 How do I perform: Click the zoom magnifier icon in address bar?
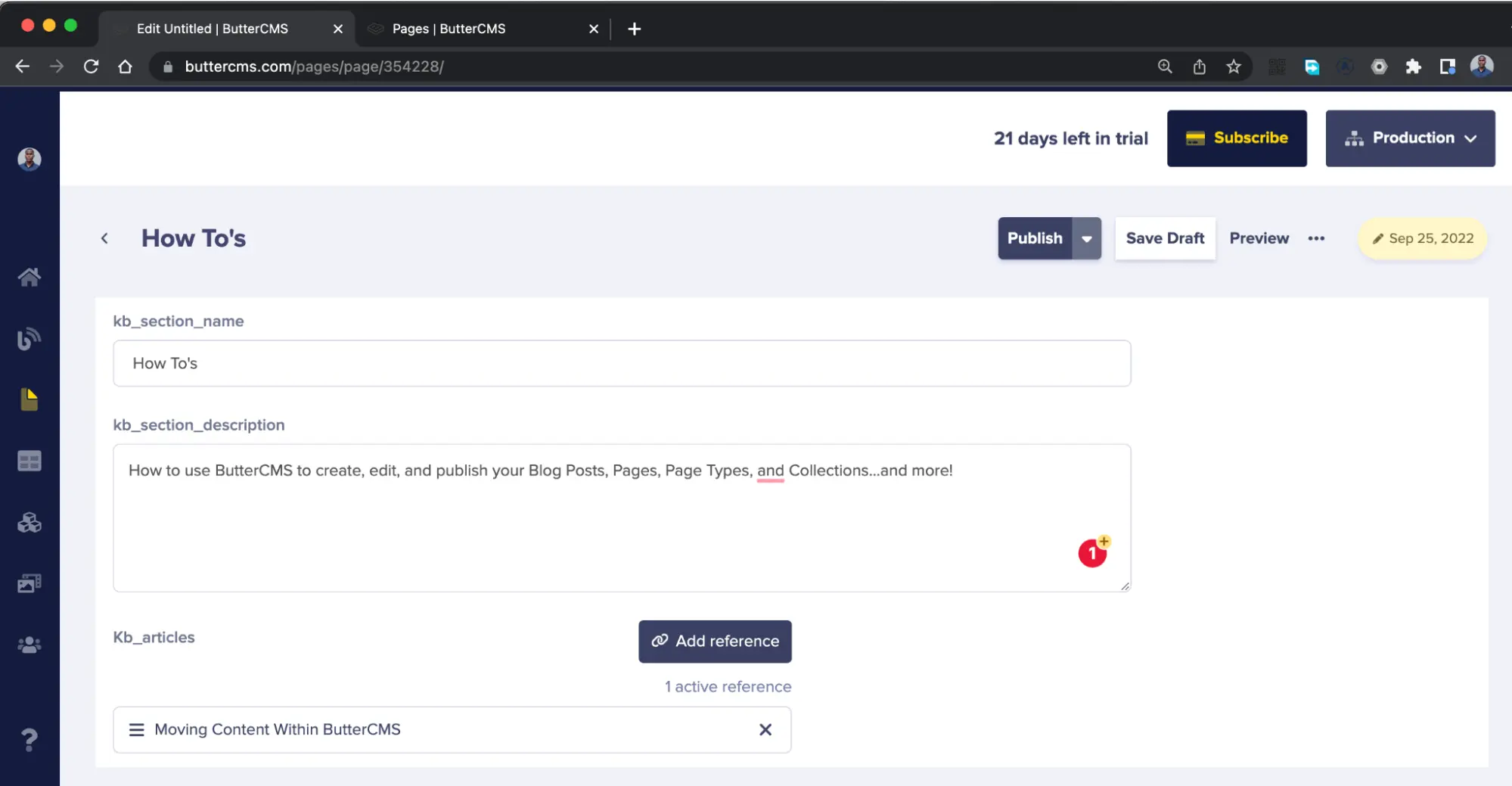(1165, 67)
